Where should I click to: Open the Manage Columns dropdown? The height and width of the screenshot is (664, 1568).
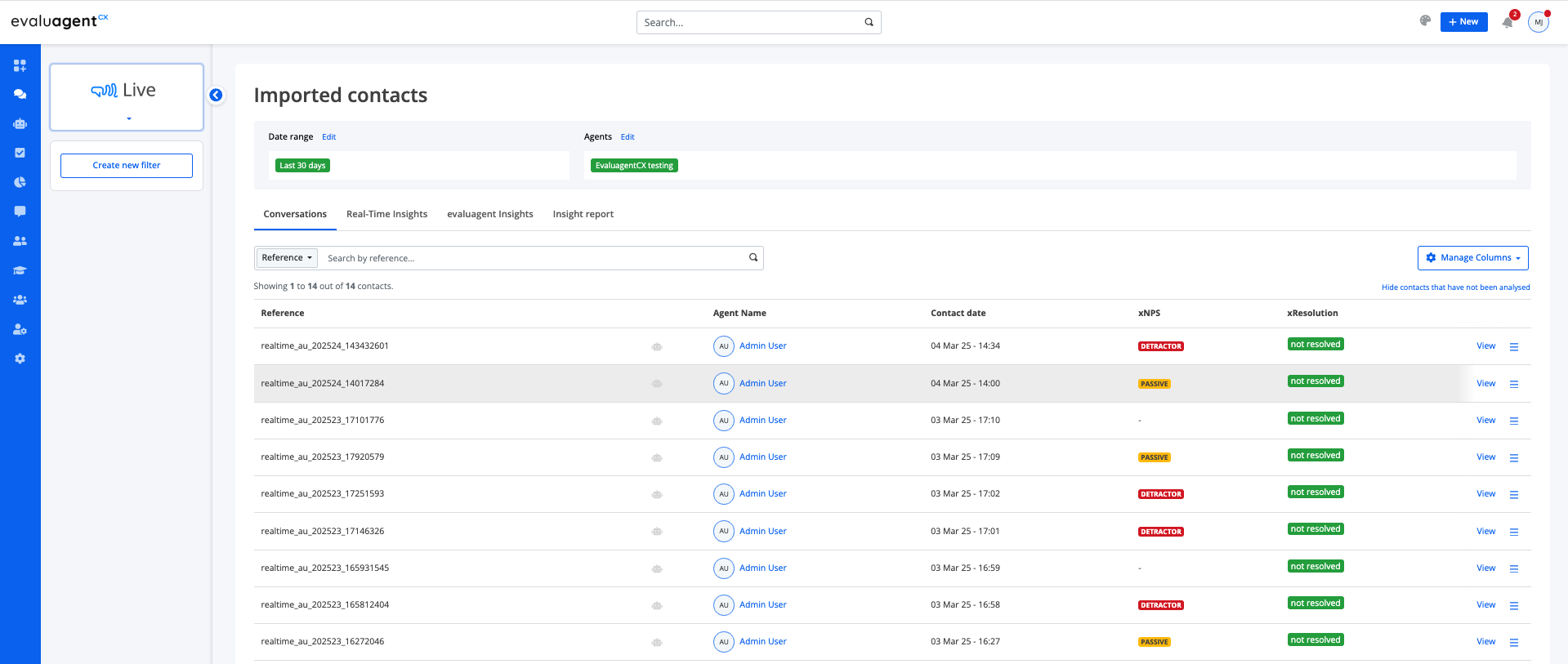(x=1472, y=257)
